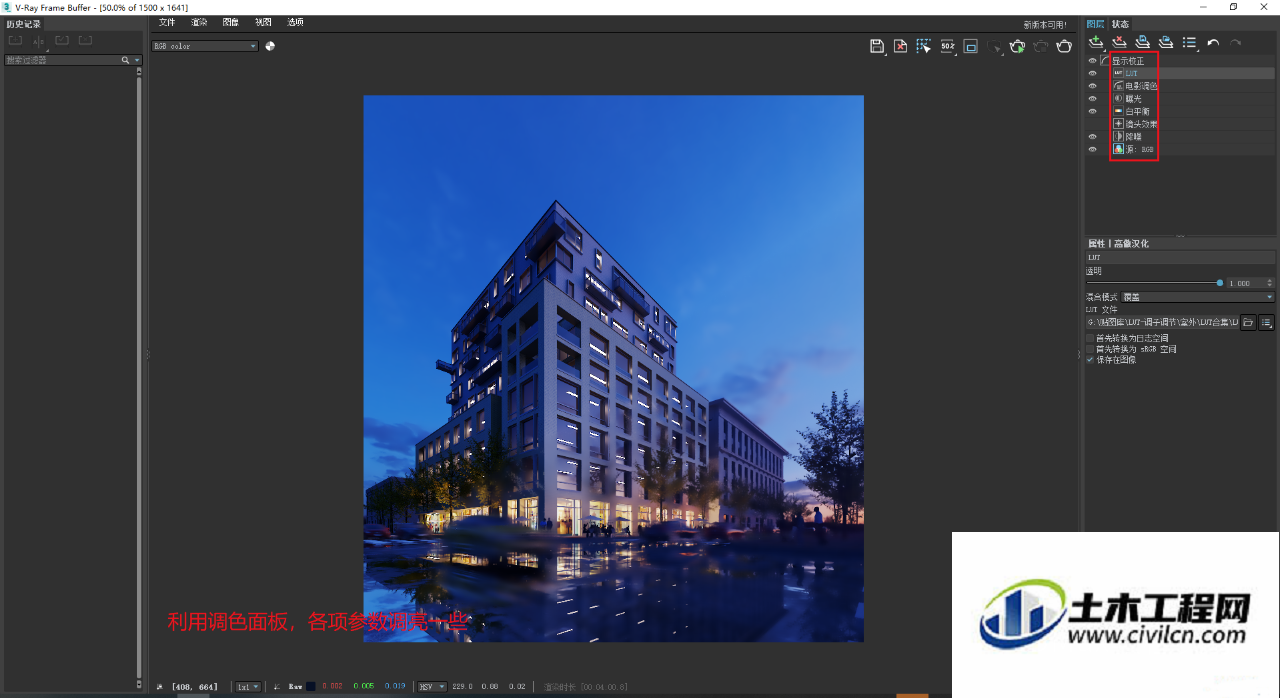The image size is (1280, 698).
Task: Open the history filter dropdown arrow
Action: coord(137,60)
